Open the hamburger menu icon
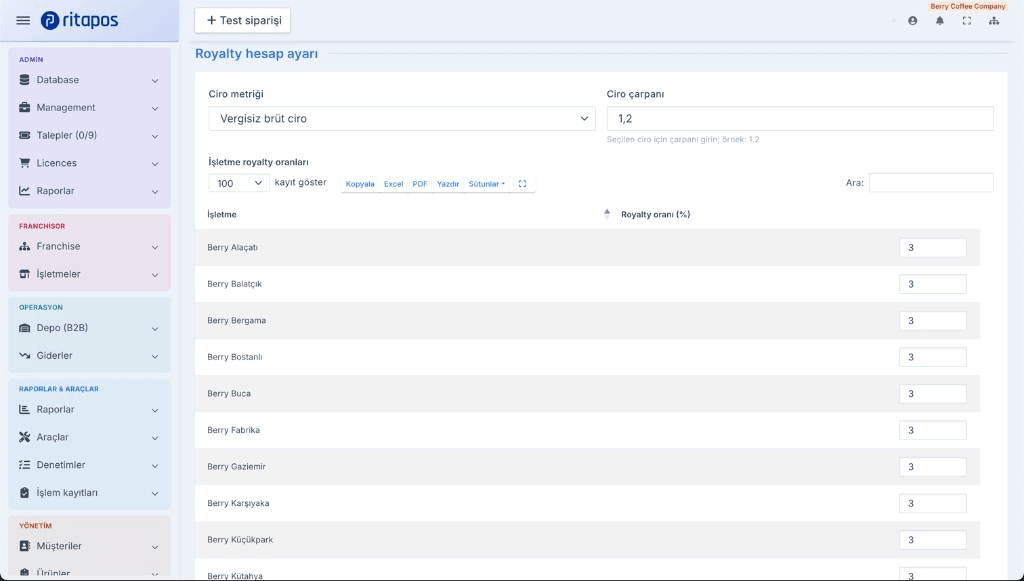Image resolution: width=1024 pixels, height=581 pixels. tap(23, 20)
